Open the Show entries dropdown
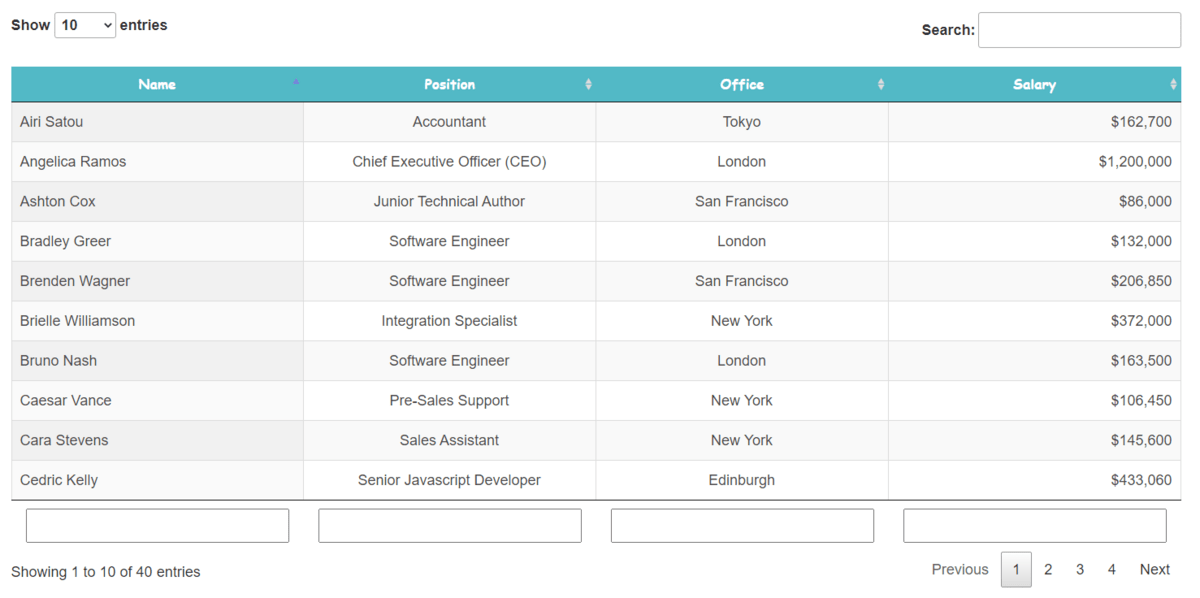Screen dimensions: 1200x598 tap(85, 26)
